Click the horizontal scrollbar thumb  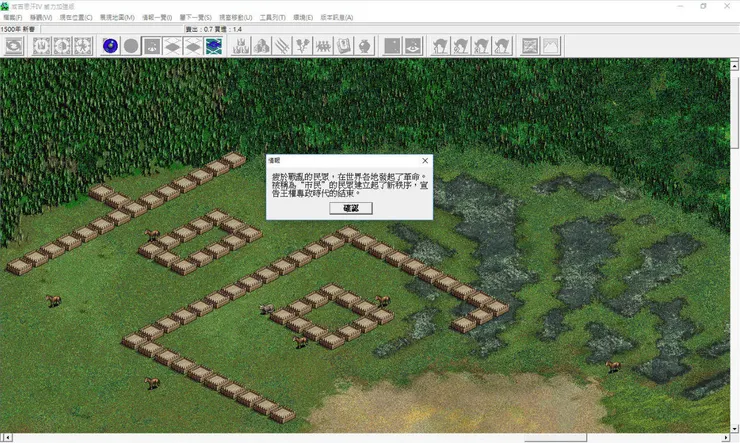pyautogui.click(x=555, y=438)
